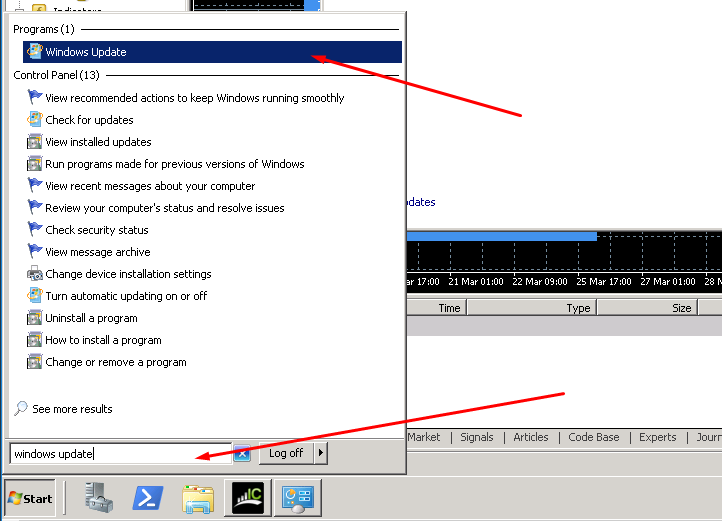Open View recommended actions to keep Windows running smoothly

[x=195, y=98]
